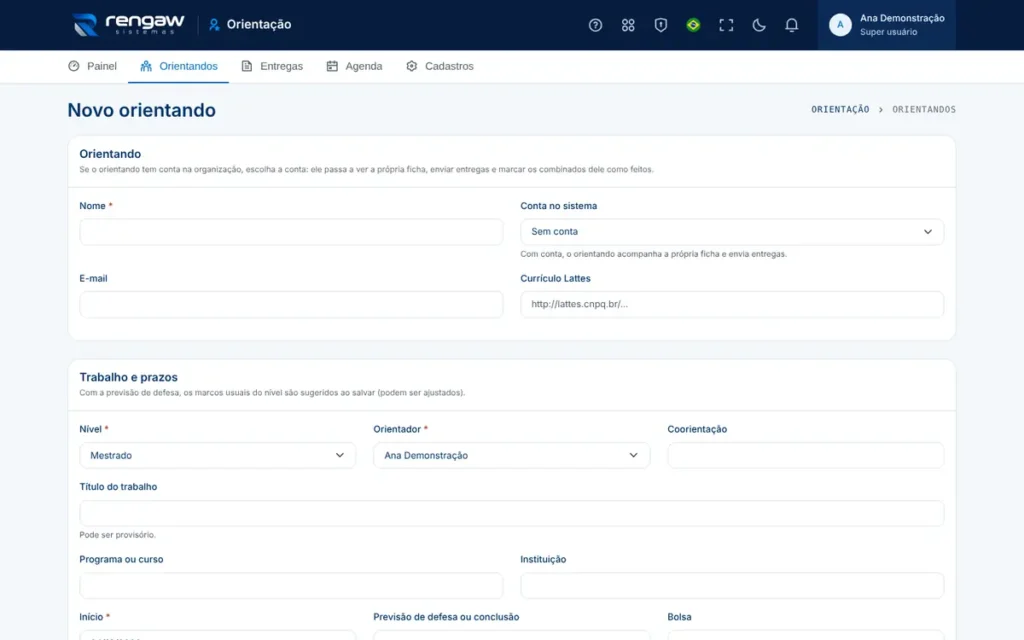Focus the Título do trabalho field
1024x640 pixels.
point(511,513)
